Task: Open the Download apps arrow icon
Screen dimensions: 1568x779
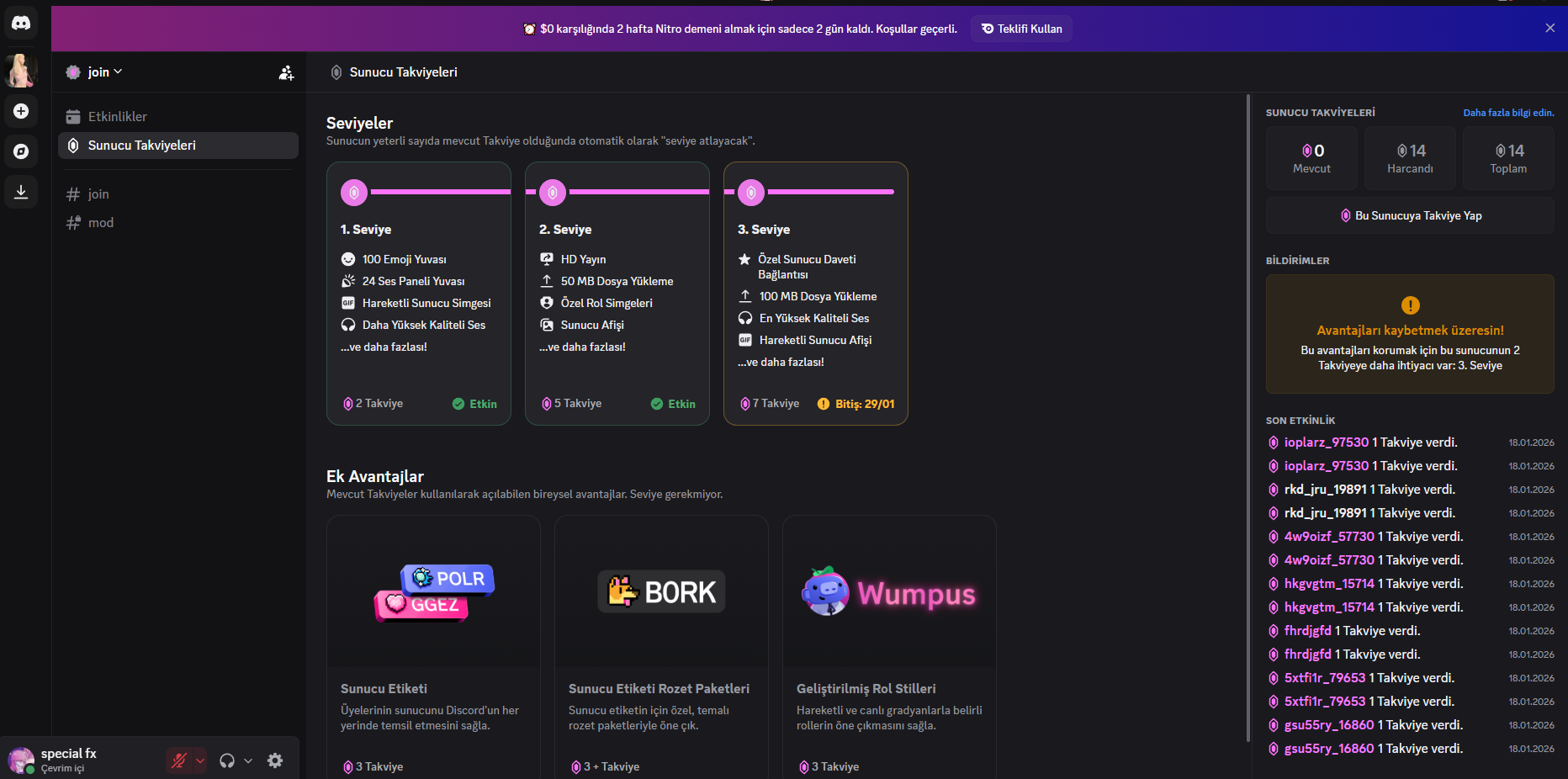Action: (21, 192)
